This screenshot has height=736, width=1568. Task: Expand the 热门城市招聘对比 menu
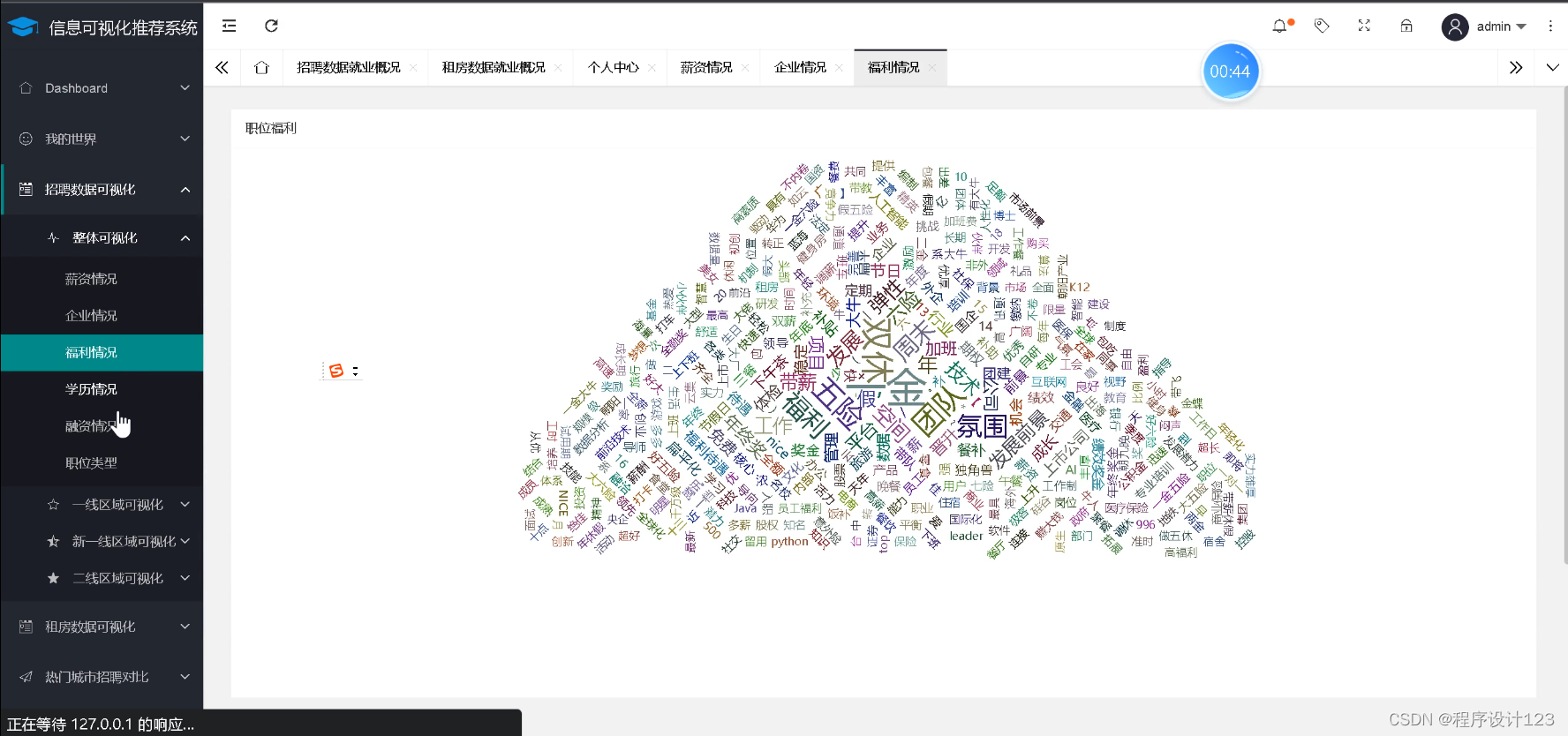click(185, 677)
